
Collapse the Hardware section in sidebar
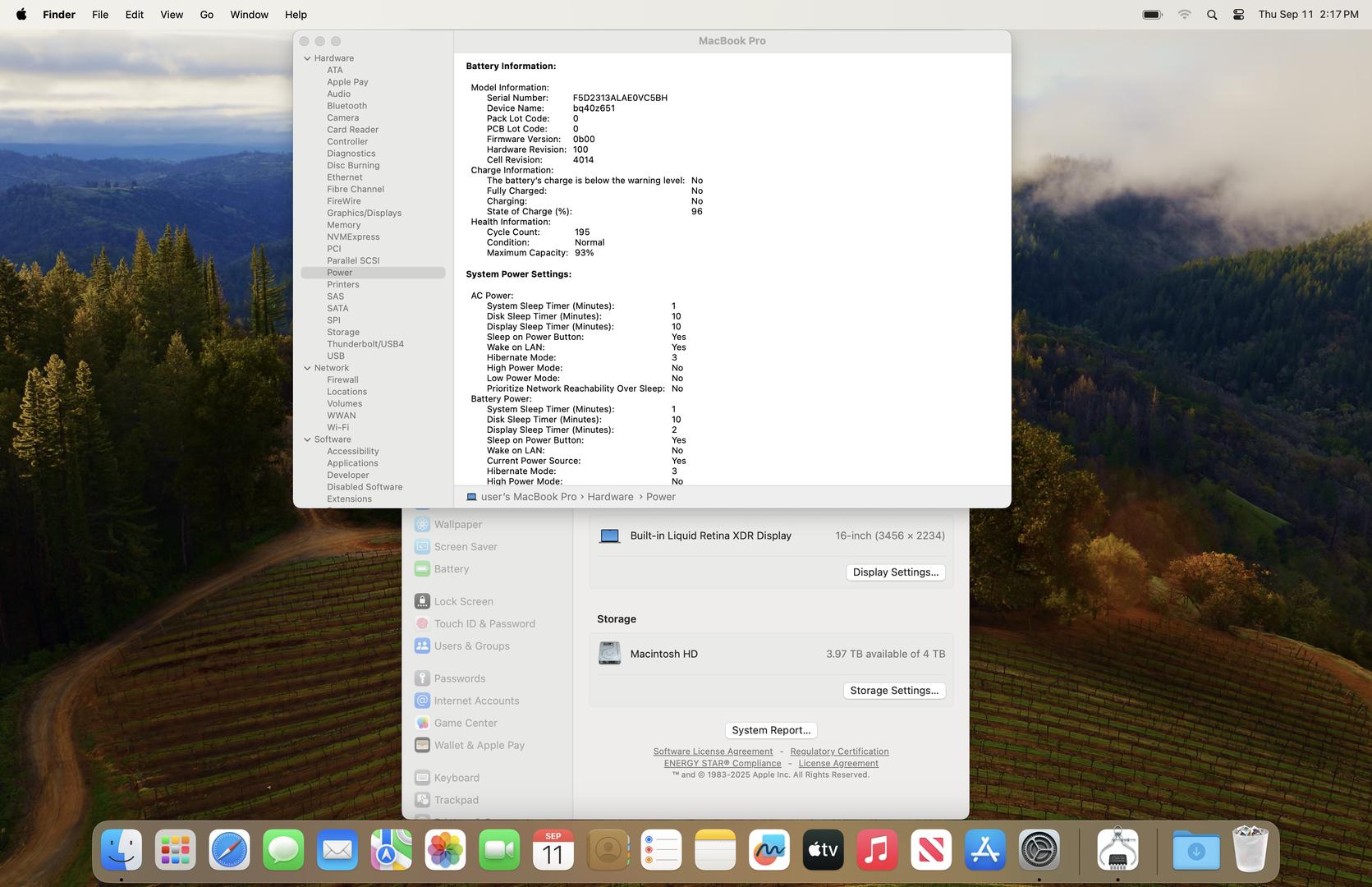point(307,58)
